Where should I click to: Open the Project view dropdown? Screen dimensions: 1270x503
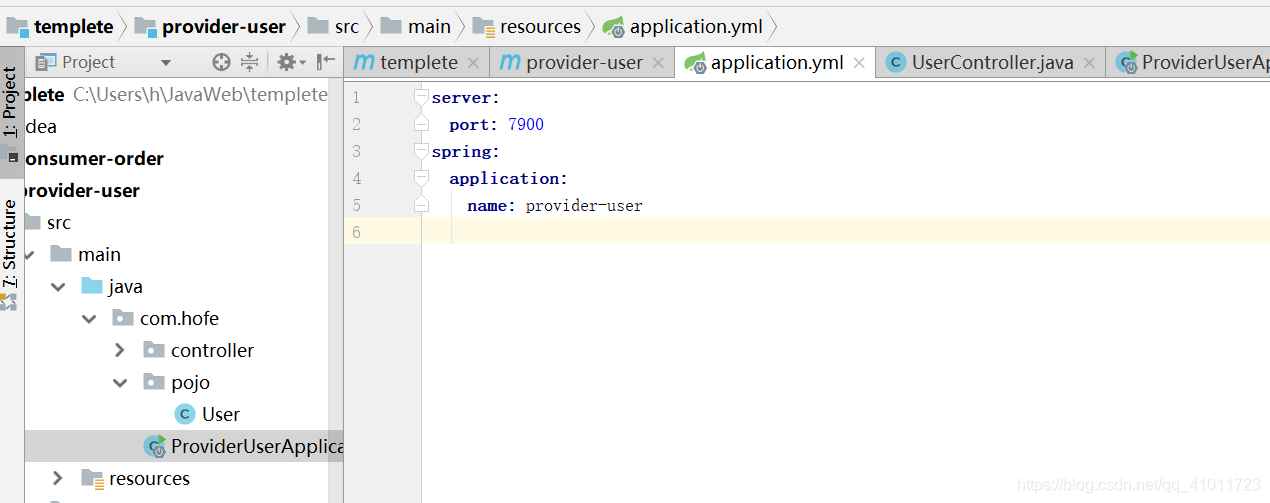coord(166,62)
